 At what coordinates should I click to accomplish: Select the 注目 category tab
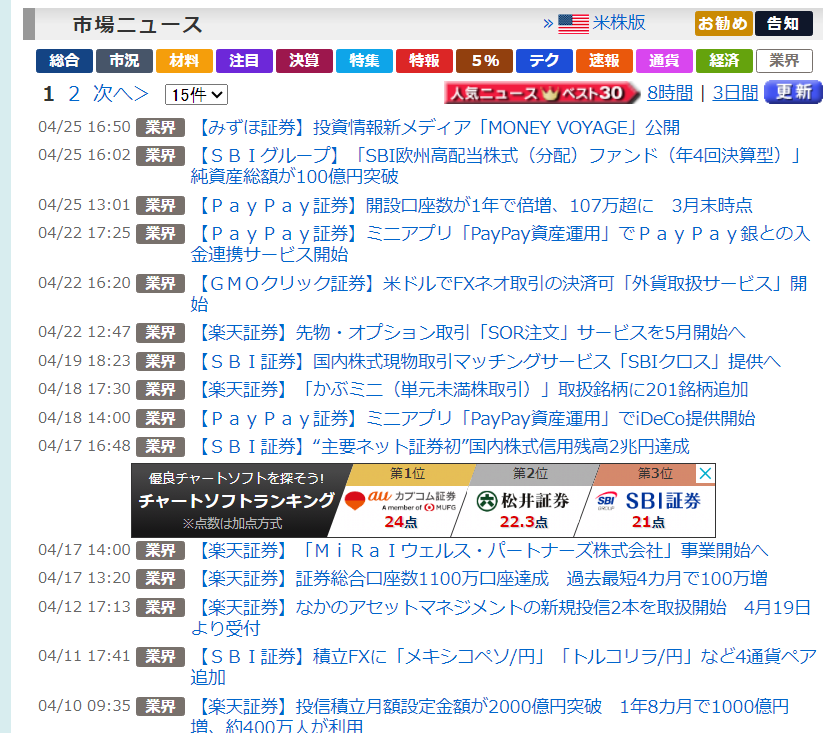(244, 61)
